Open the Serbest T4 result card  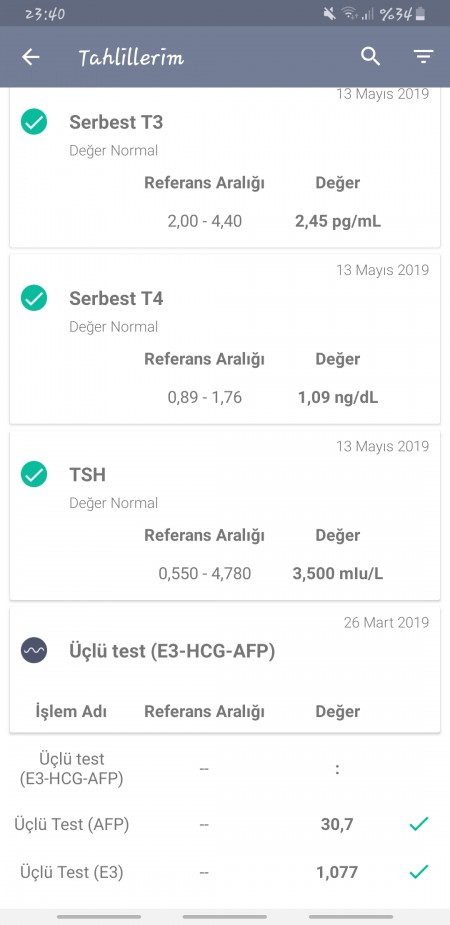click(225, 339)
